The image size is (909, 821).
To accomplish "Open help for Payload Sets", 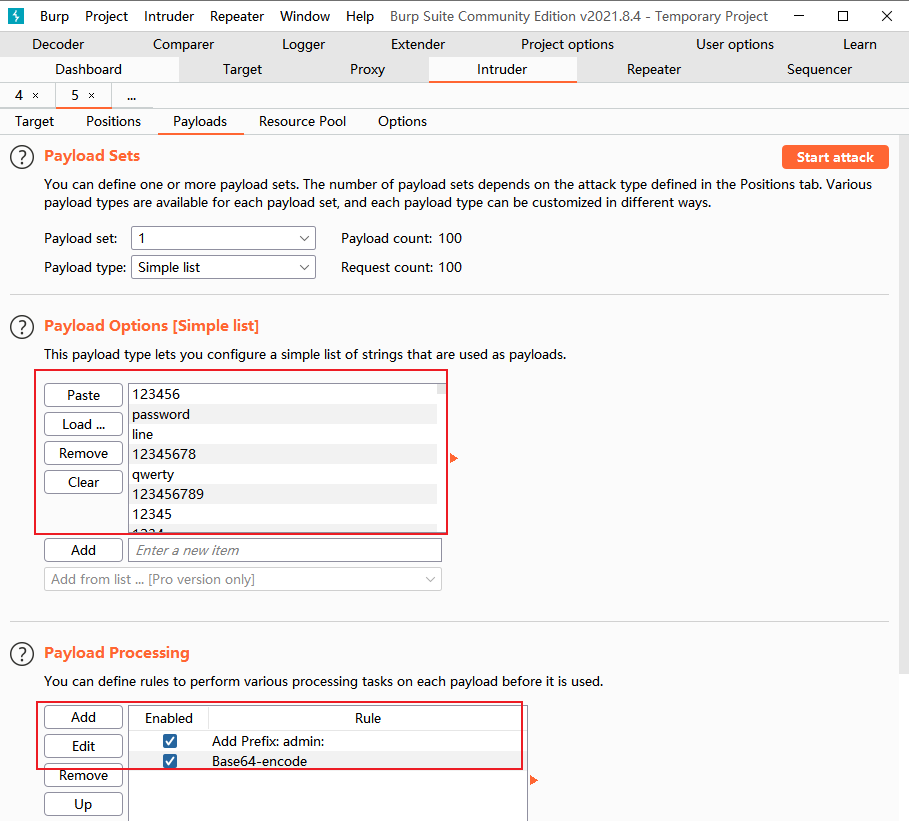I will (22, 157).
